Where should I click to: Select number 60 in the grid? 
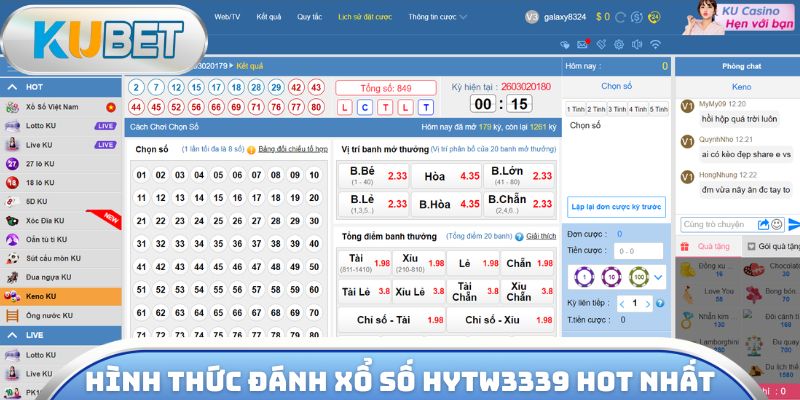click(314, 290)
